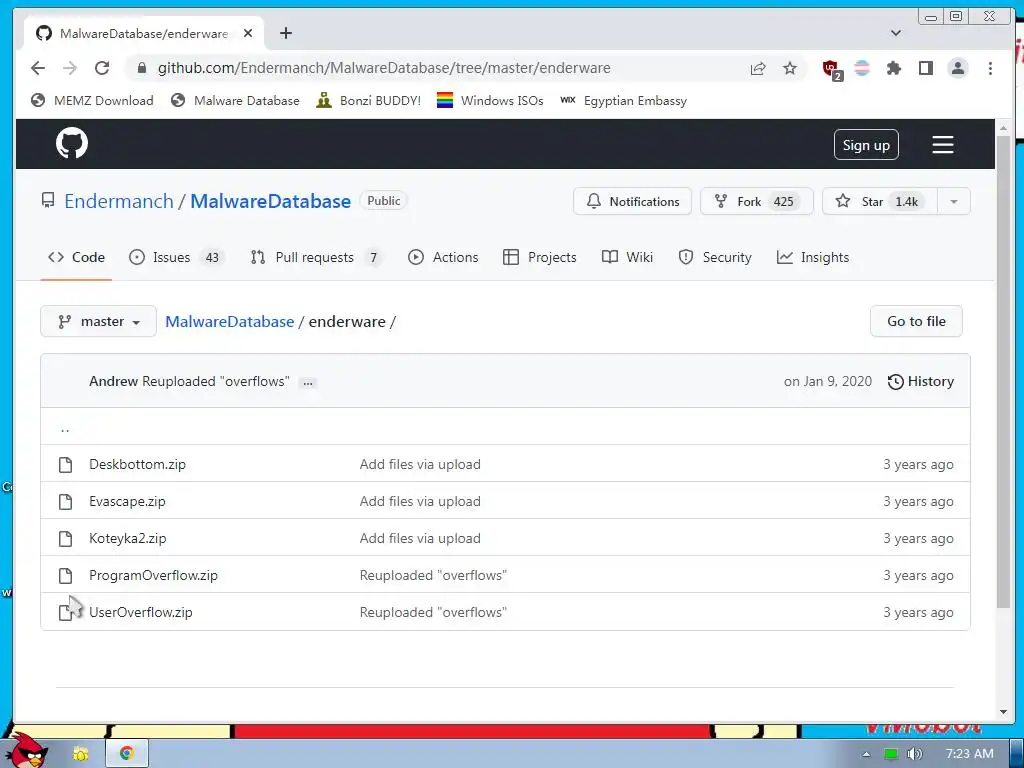Open the hamburger menu in GitHub header
This screenshot has height=768, width=1024.
942,144
